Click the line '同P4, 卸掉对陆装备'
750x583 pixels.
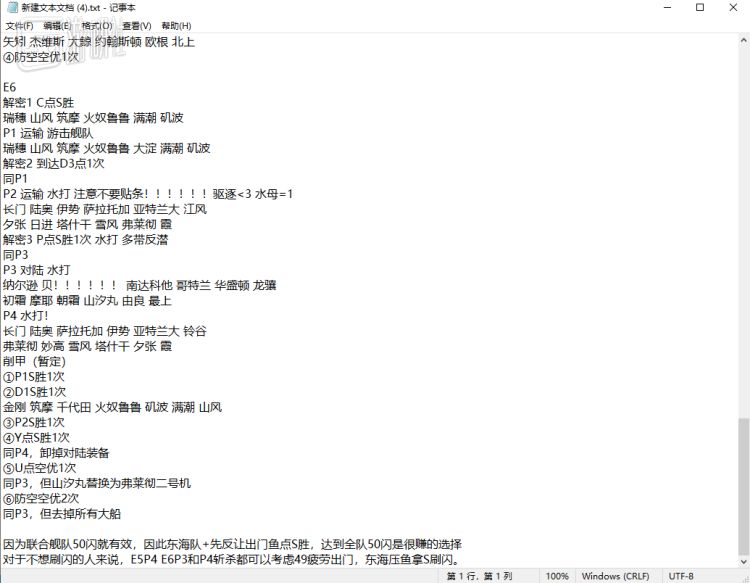(x=56, y=453)
